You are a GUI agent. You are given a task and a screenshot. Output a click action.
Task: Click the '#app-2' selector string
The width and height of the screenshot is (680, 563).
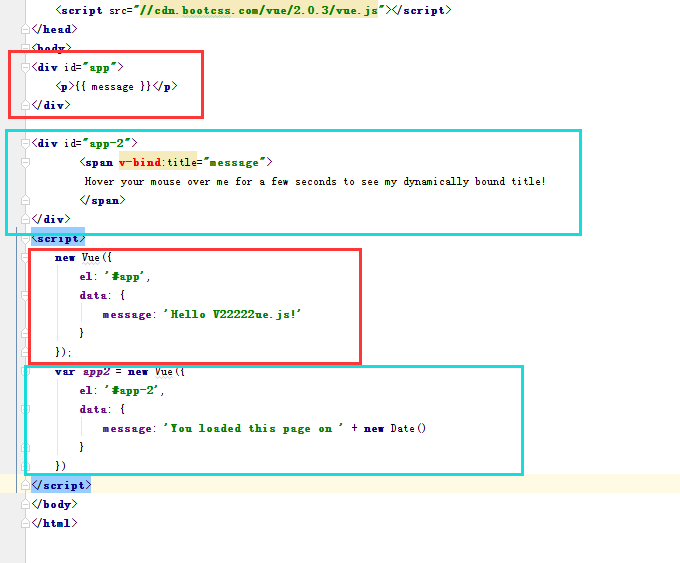tap(132, 390)
